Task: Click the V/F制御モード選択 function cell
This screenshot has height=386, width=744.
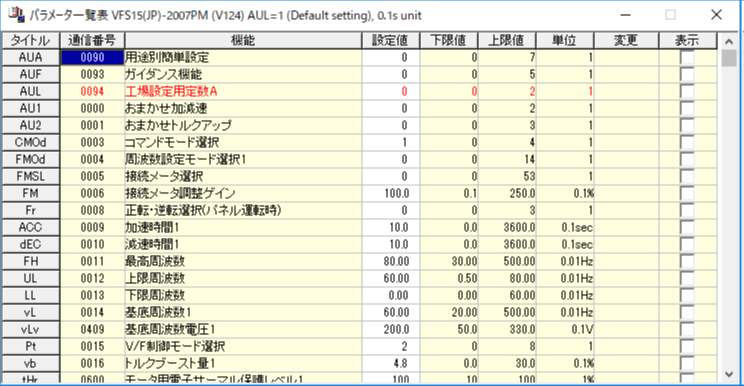Action: click(243, 347)
